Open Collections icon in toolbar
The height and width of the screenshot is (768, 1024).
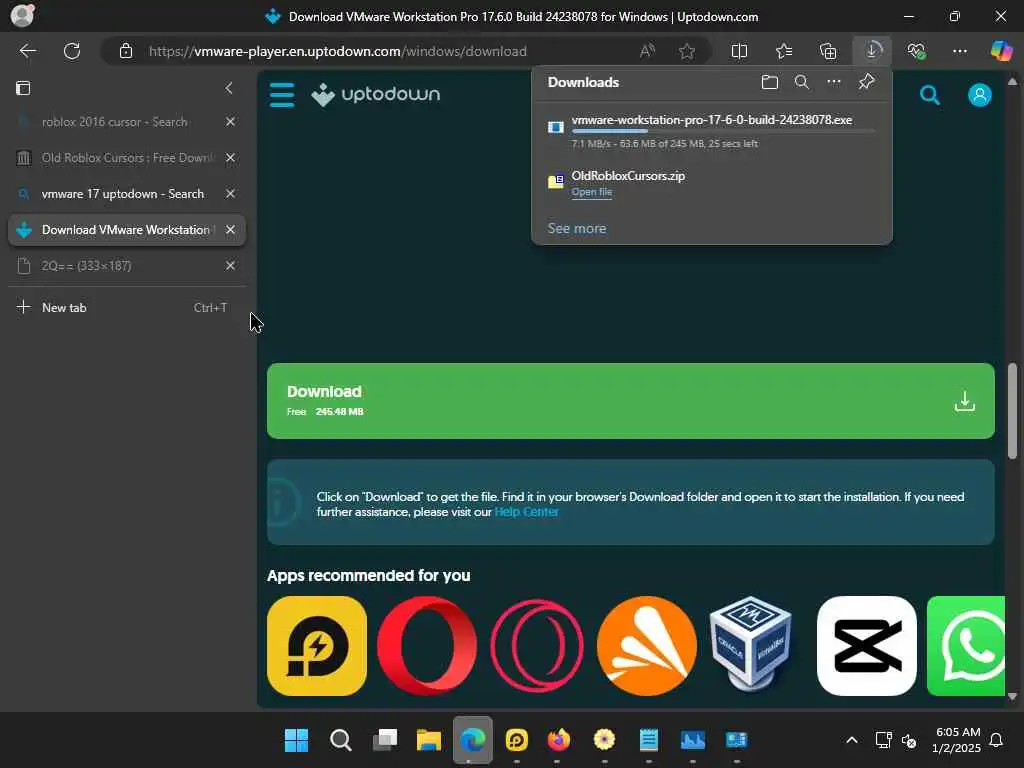click(x=828, y=51)
